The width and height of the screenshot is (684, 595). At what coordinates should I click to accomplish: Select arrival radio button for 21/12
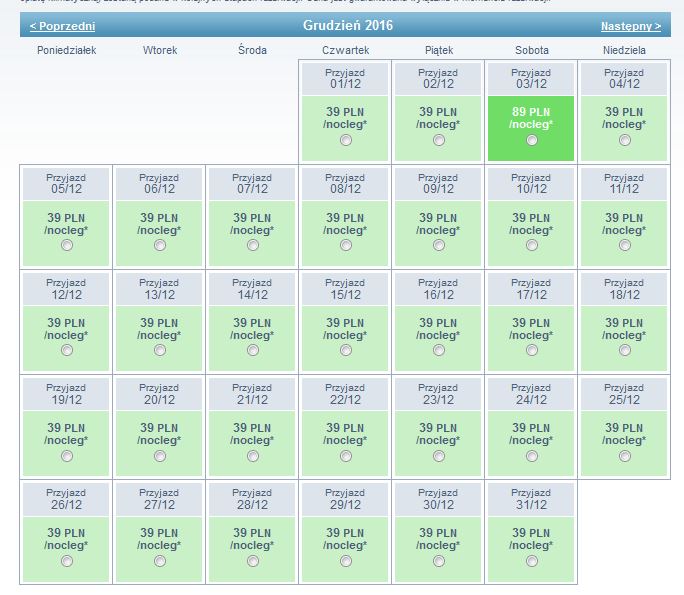pos(253,456)
